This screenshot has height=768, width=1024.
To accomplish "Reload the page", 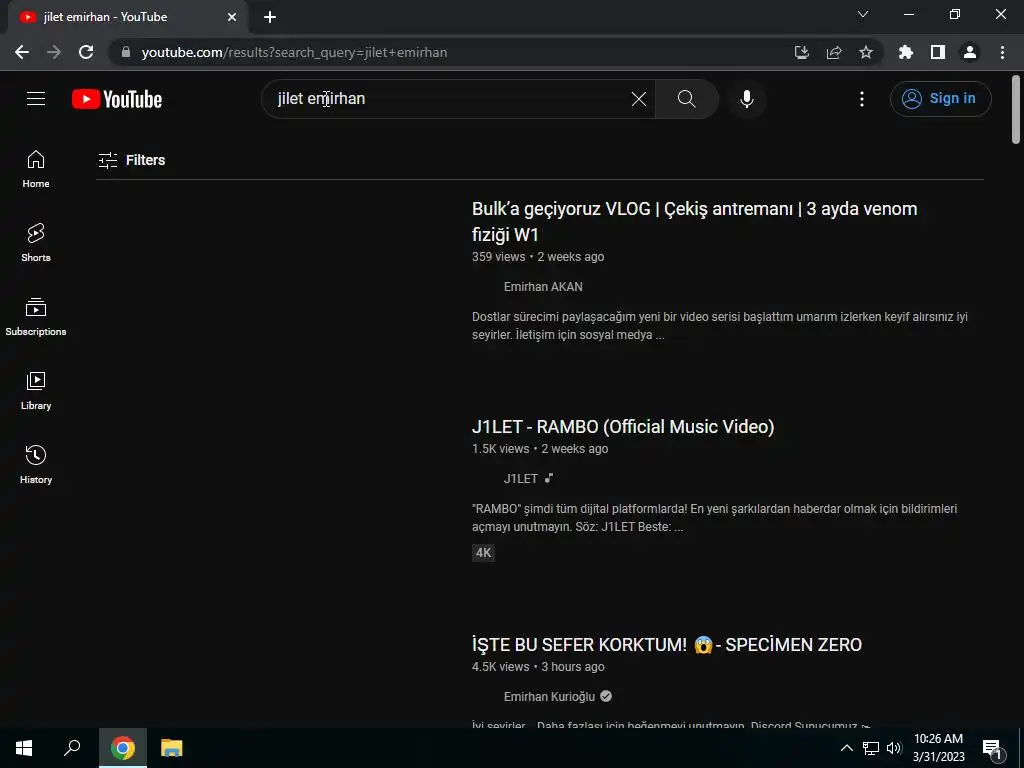I will click(86, 52).
